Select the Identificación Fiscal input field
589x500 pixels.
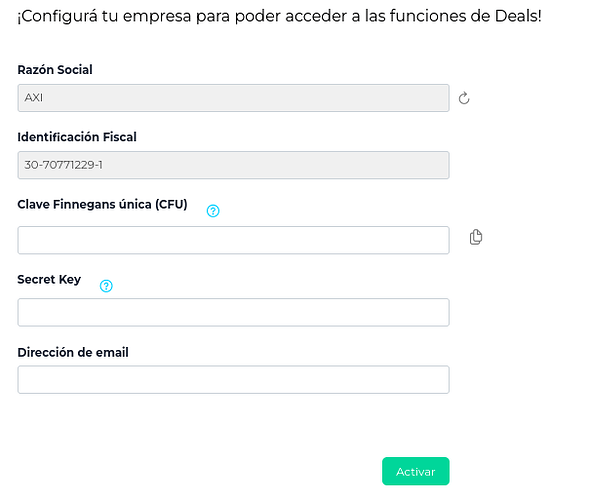(233, 165)
